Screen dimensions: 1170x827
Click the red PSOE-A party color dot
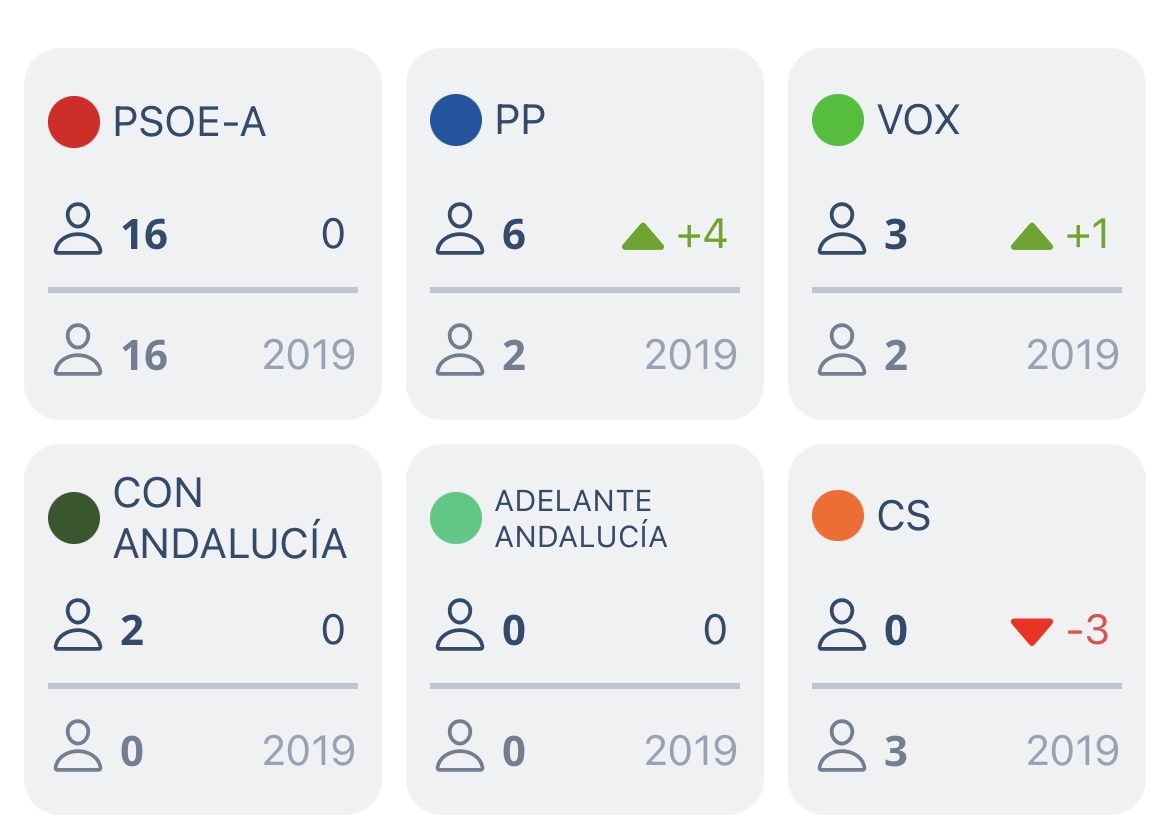[x=74, y=122]
